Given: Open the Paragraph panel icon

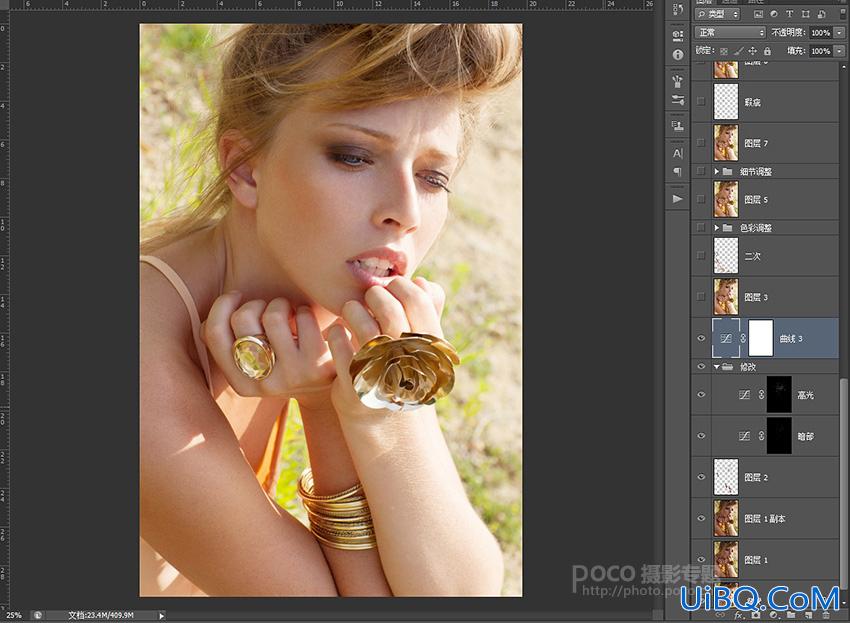Looking at the screenshot, I should point(678,172).
